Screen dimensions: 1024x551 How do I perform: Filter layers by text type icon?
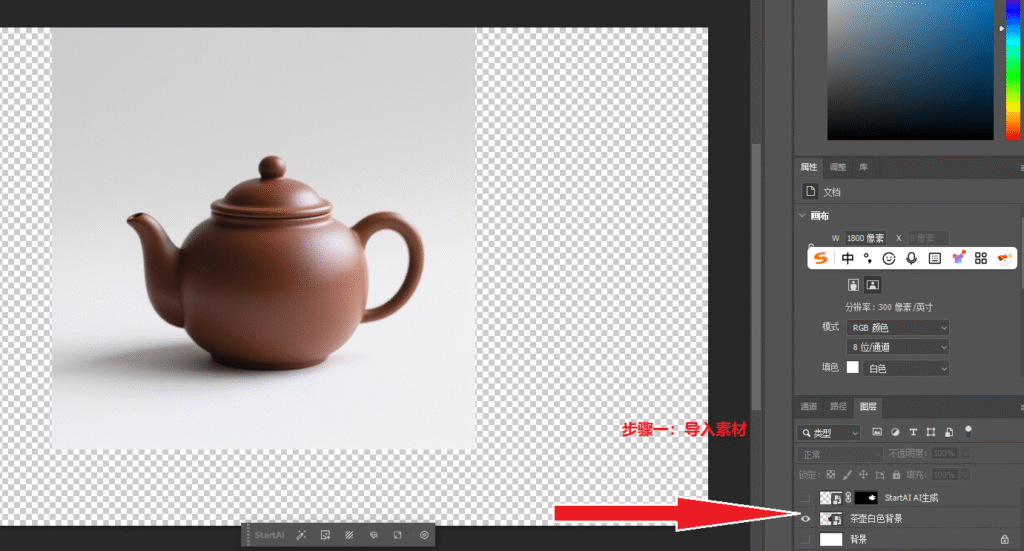[913, 432]
